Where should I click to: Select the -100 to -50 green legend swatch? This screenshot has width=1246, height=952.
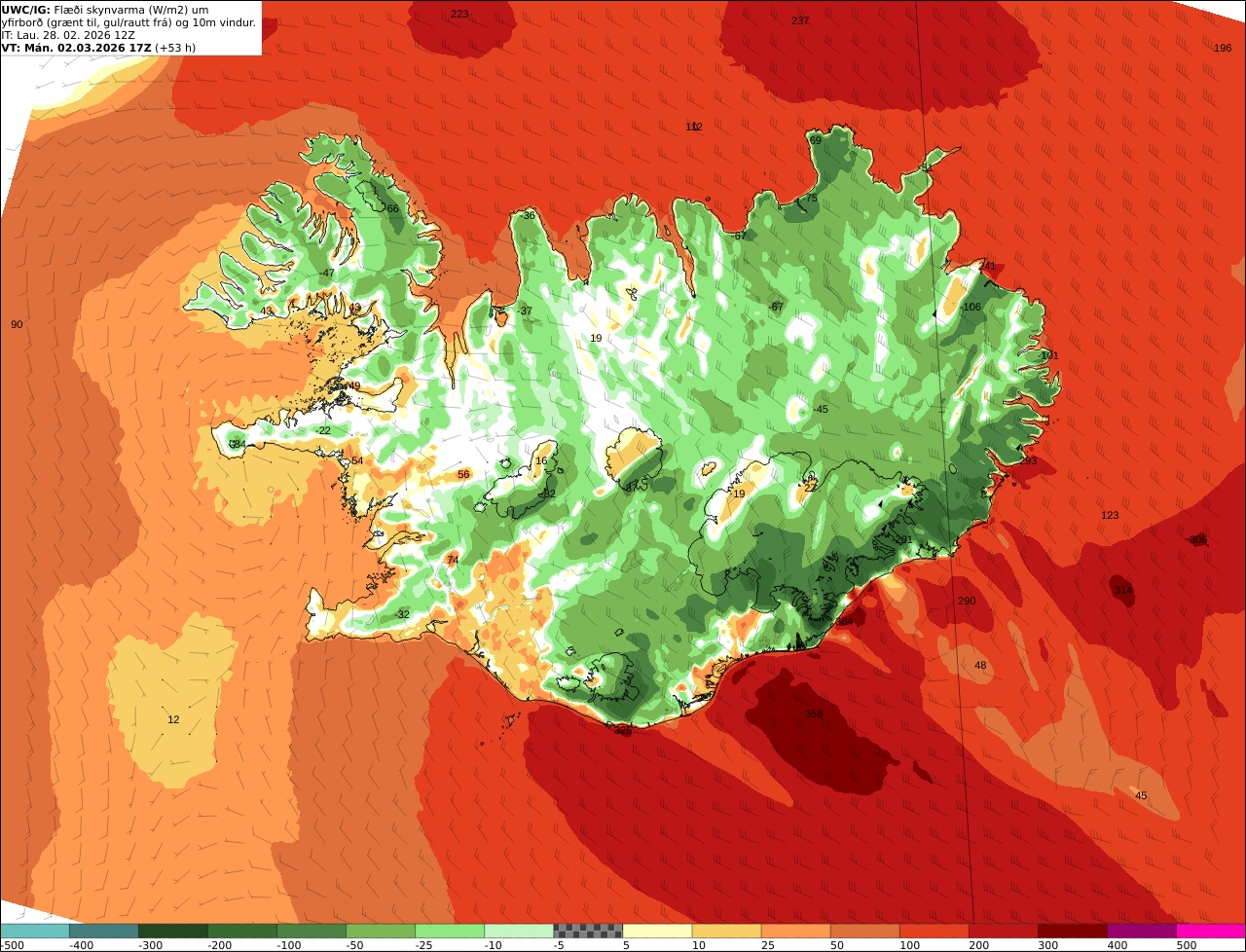click(311, 931)
